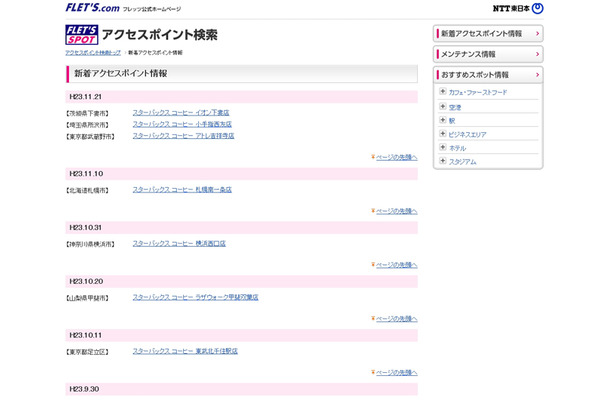The image size is (610, 400).
Task: Open 新着アクセスポイント情報 sidebar menu
Action: click(x=488, y=34)
